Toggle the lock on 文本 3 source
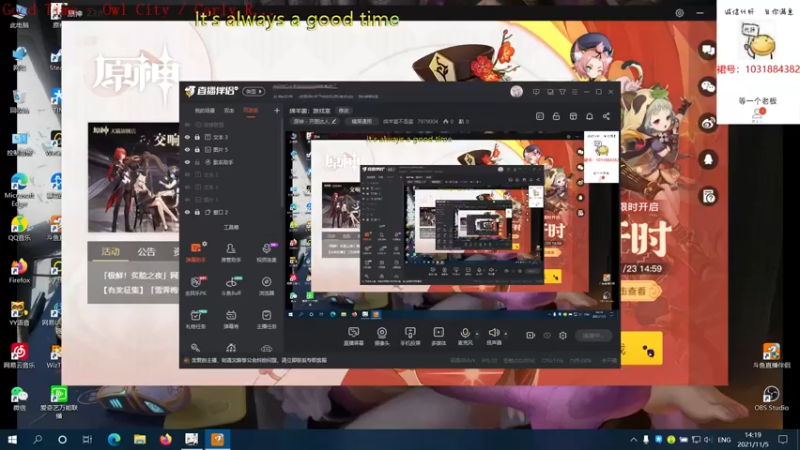 (x=197, y=137)
